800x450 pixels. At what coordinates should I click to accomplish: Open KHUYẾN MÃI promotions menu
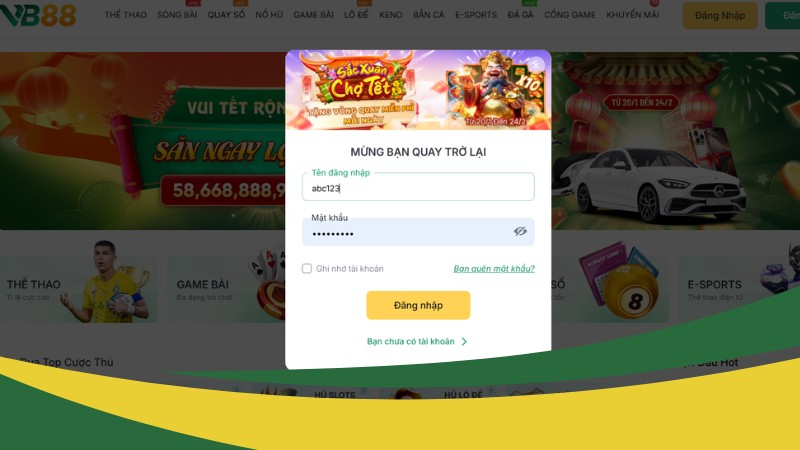633,15
